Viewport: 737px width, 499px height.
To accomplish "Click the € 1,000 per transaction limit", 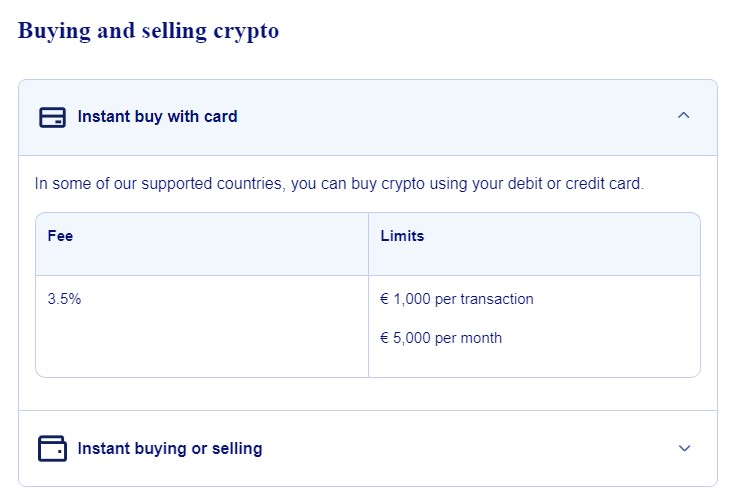I will coord(457,299).
